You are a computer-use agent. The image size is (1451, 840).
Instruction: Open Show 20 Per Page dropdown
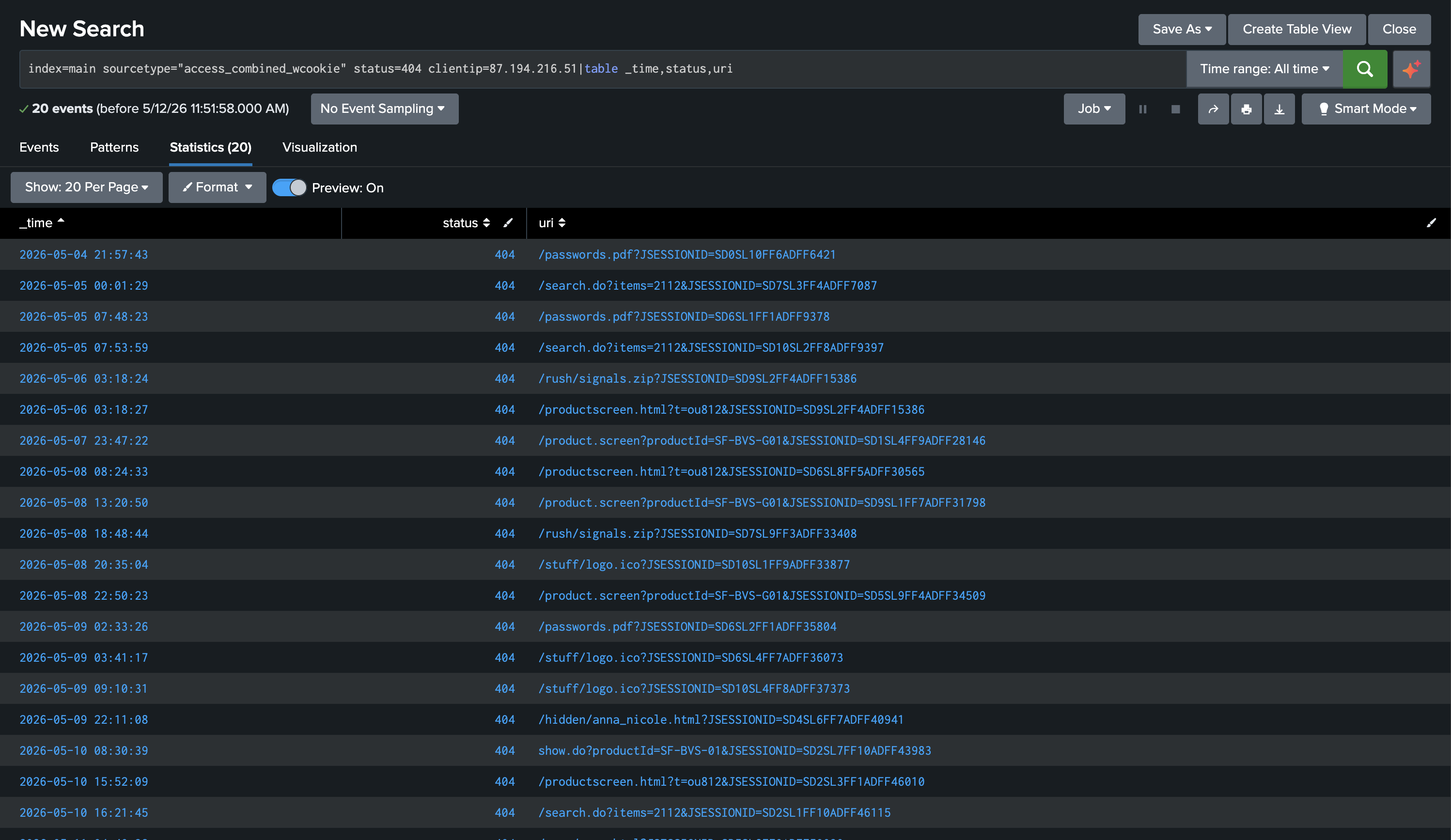pyautogui.click(x=86, y=187)
